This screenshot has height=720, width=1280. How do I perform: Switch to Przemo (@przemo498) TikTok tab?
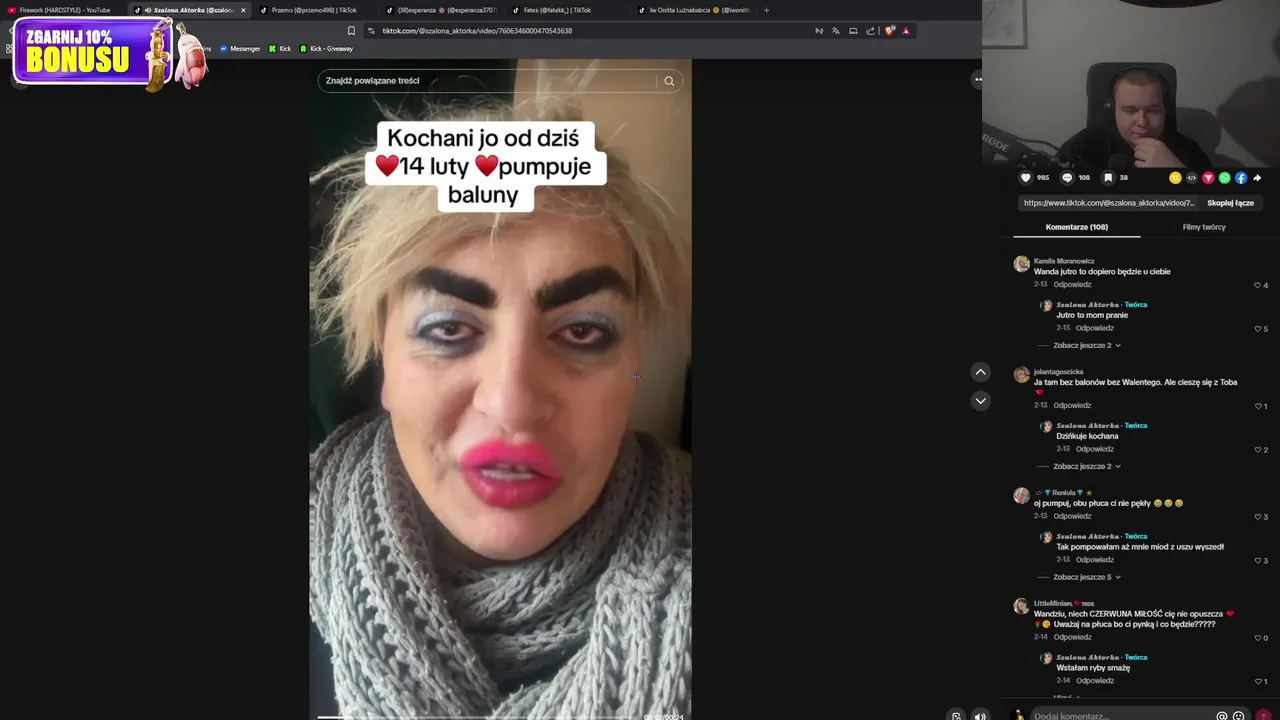point(314,10)
